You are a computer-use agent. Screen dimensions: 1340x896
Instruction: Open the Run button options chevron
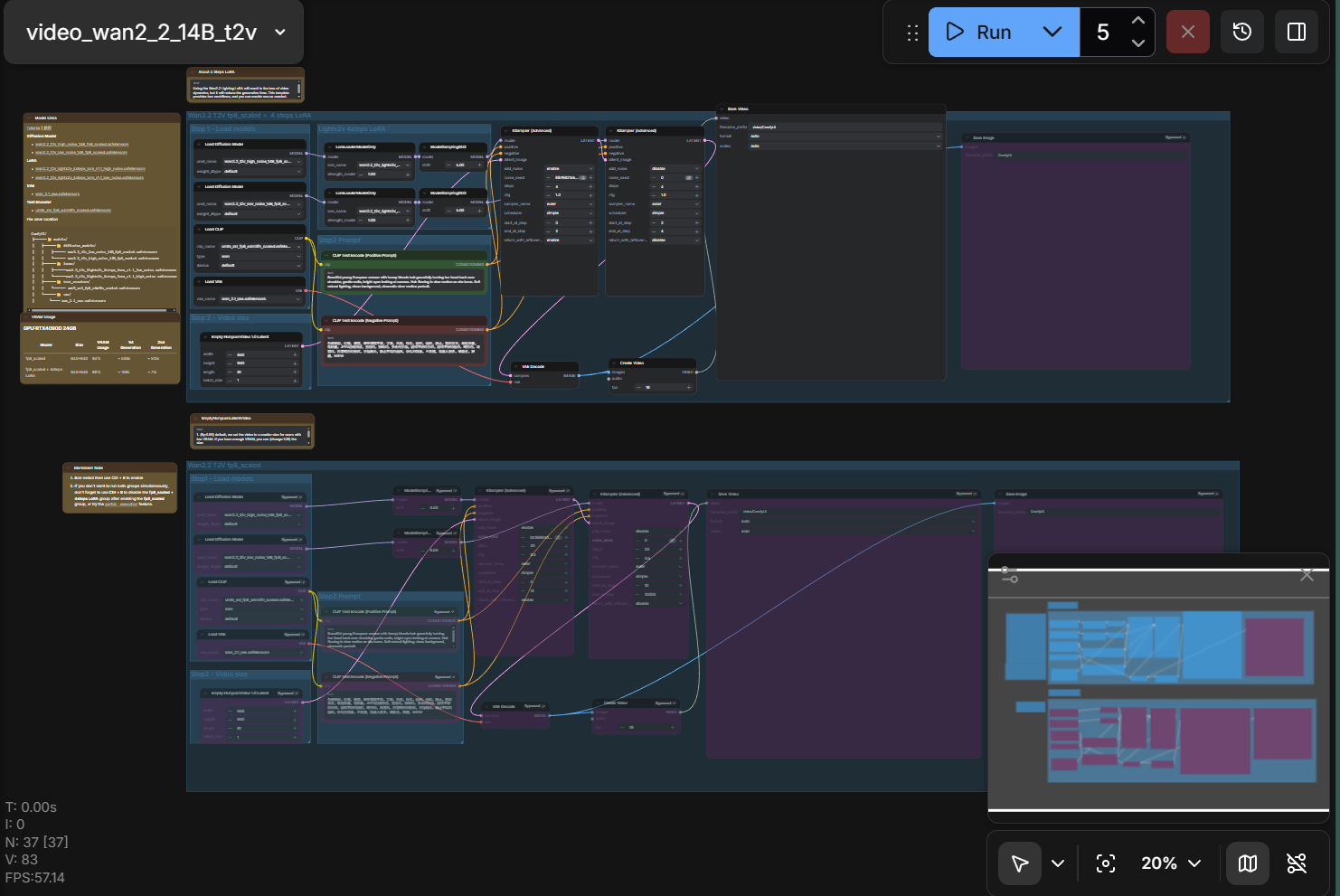pos(1052,32)
